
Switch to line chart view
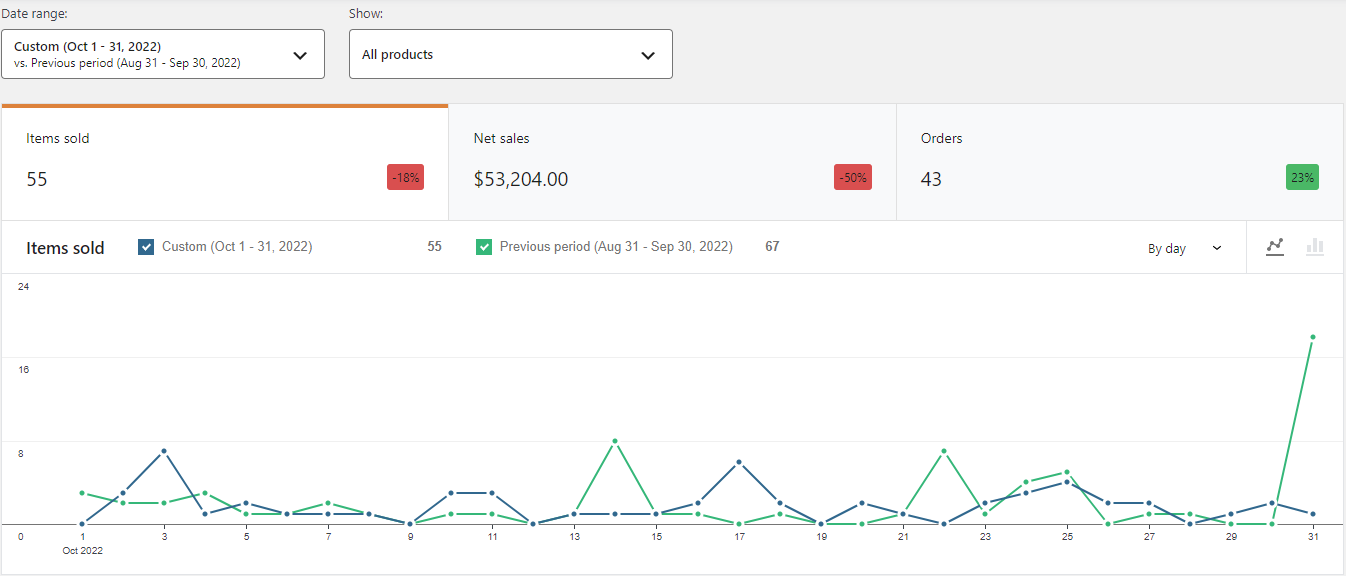coord(1275,247)
